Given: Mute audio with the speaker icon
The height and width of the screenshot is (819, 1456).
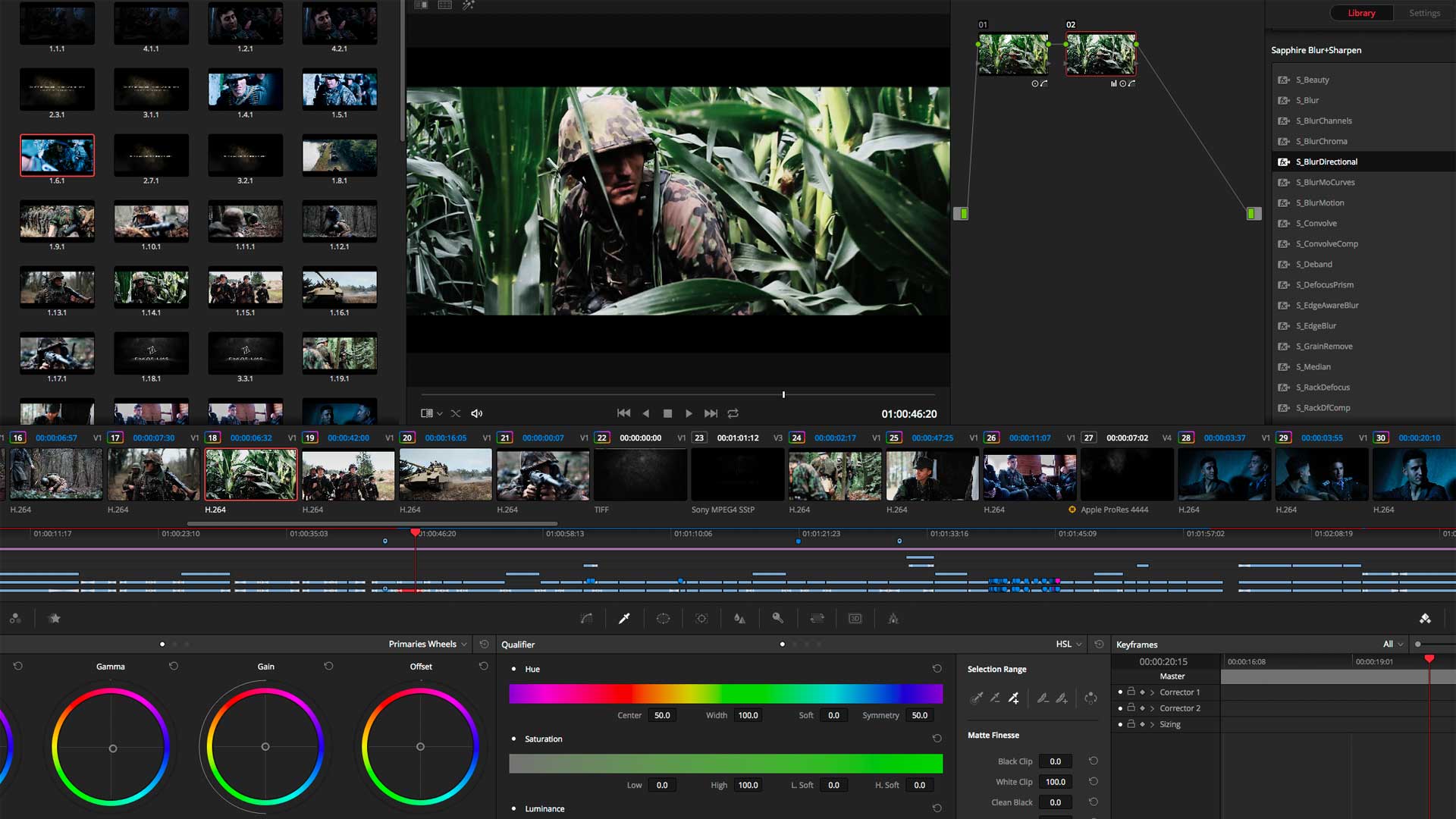Looking at the screenshot, I should pos(476,413).
